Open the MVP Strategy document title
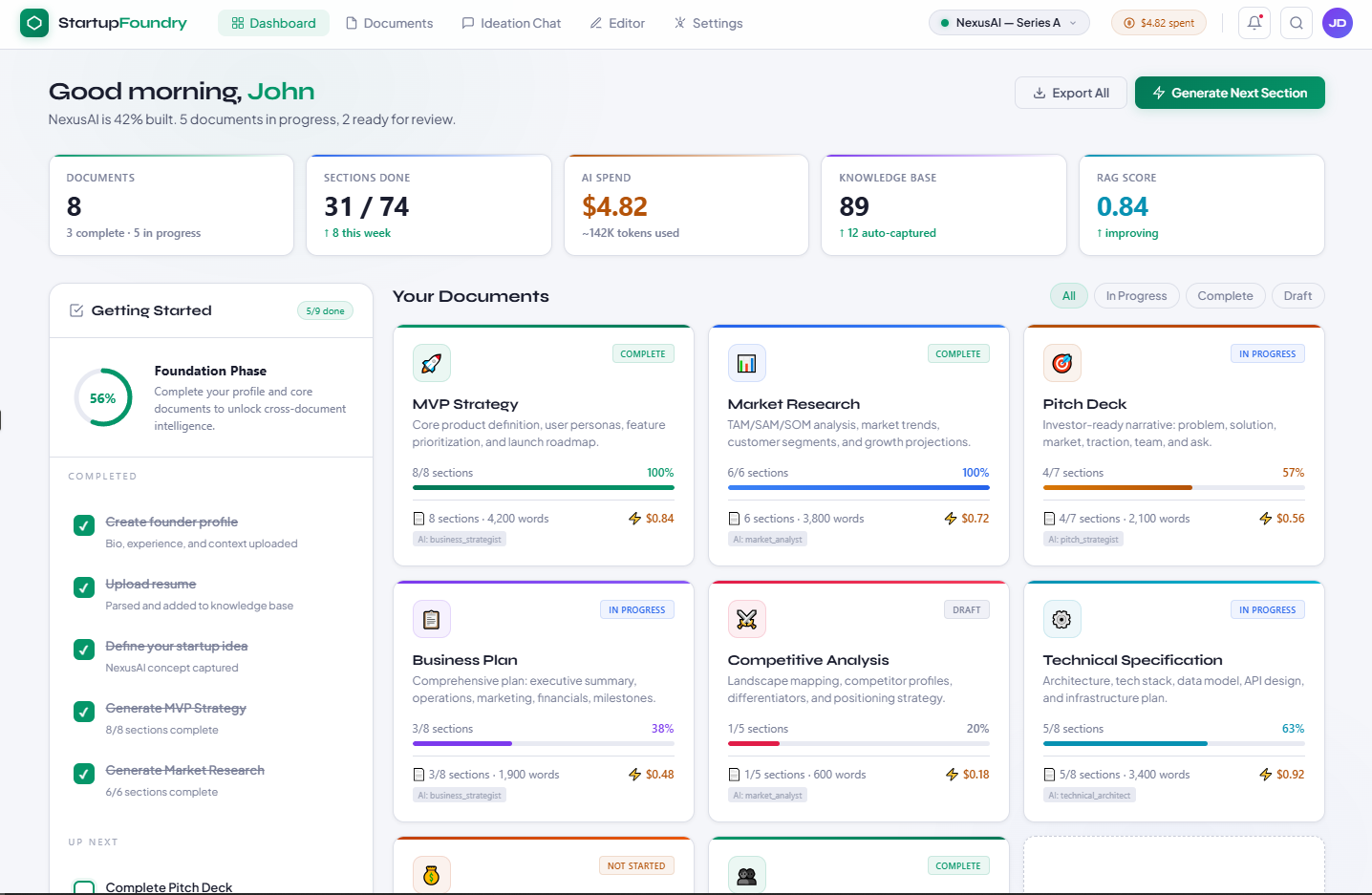 [465, 404]
